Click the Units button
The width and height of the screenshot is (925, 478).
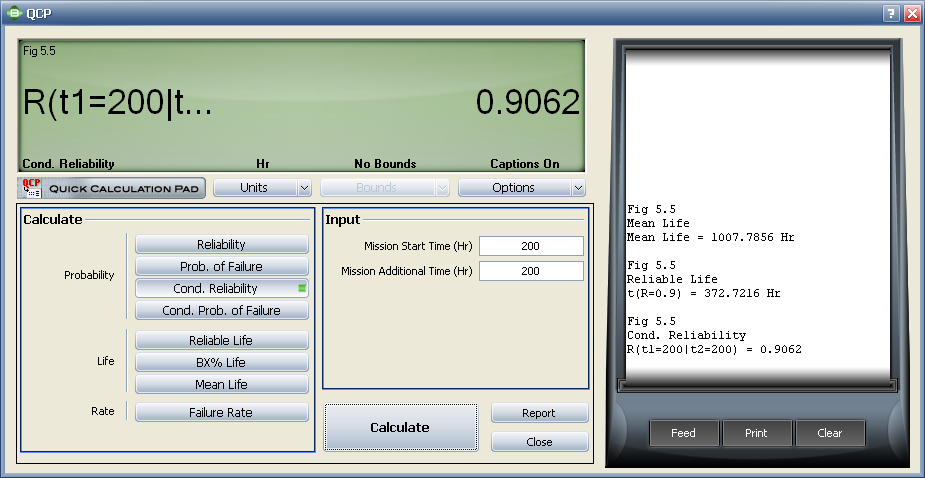254,188
